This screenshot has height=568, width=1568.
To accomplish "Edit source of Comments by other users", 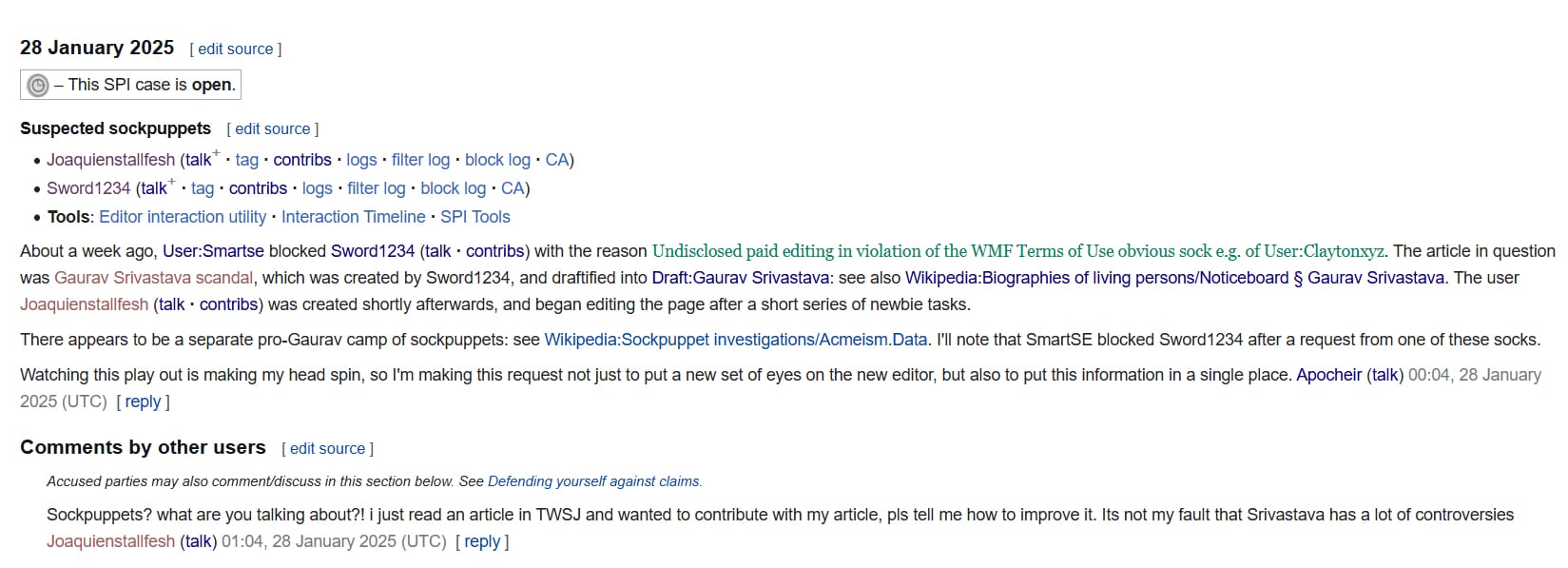I will click(x=327, y=449).
